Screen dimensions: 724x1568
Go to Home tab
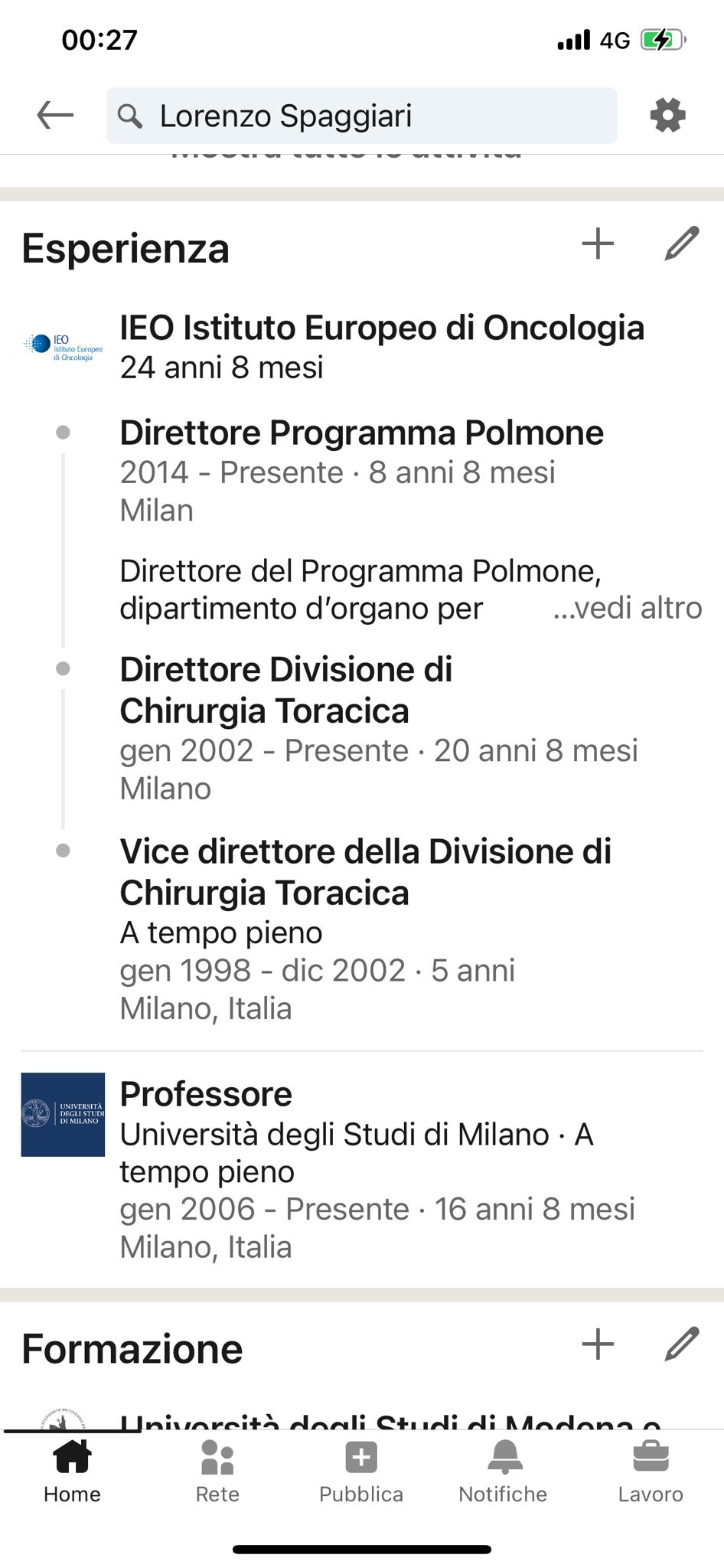pyautogui.click(x=72, y=1472)
